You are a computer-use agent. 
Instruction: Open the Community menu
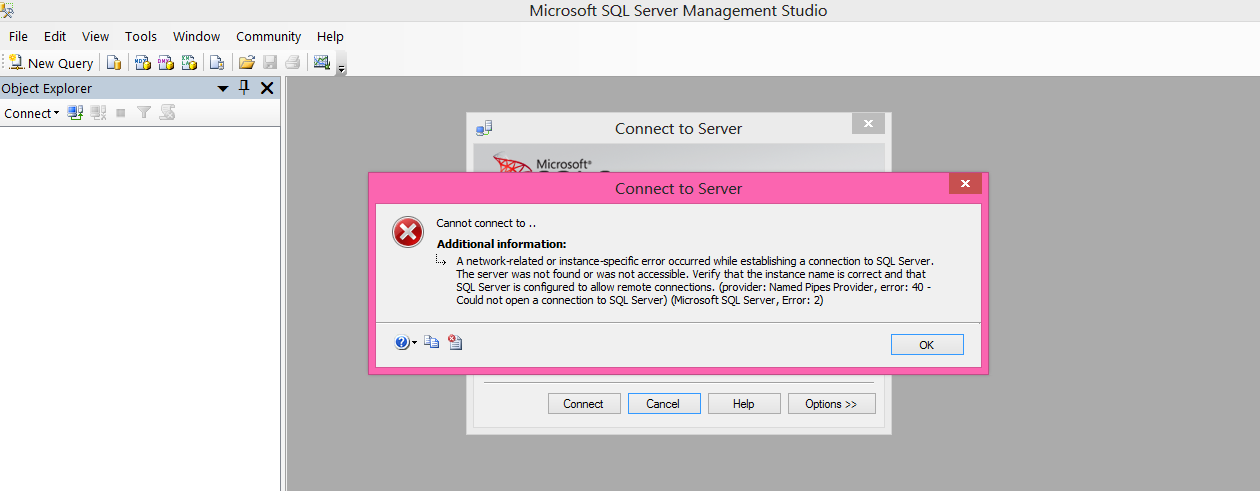(268, 36)
